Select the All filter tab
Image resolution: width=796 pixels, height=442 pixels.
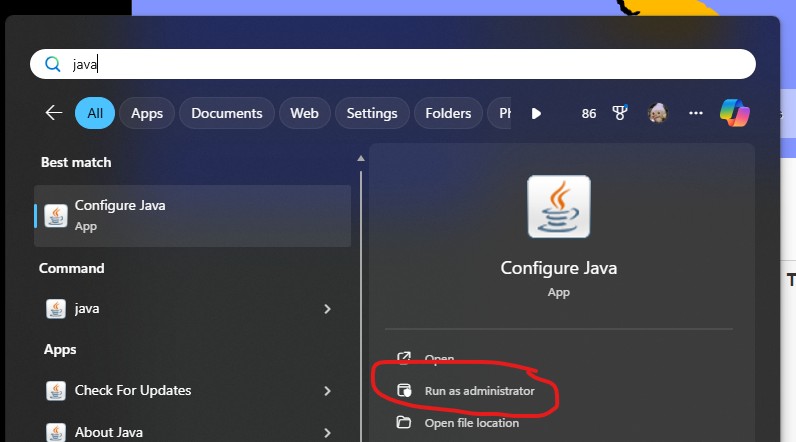pyautogui.click(x=95, y=113)
